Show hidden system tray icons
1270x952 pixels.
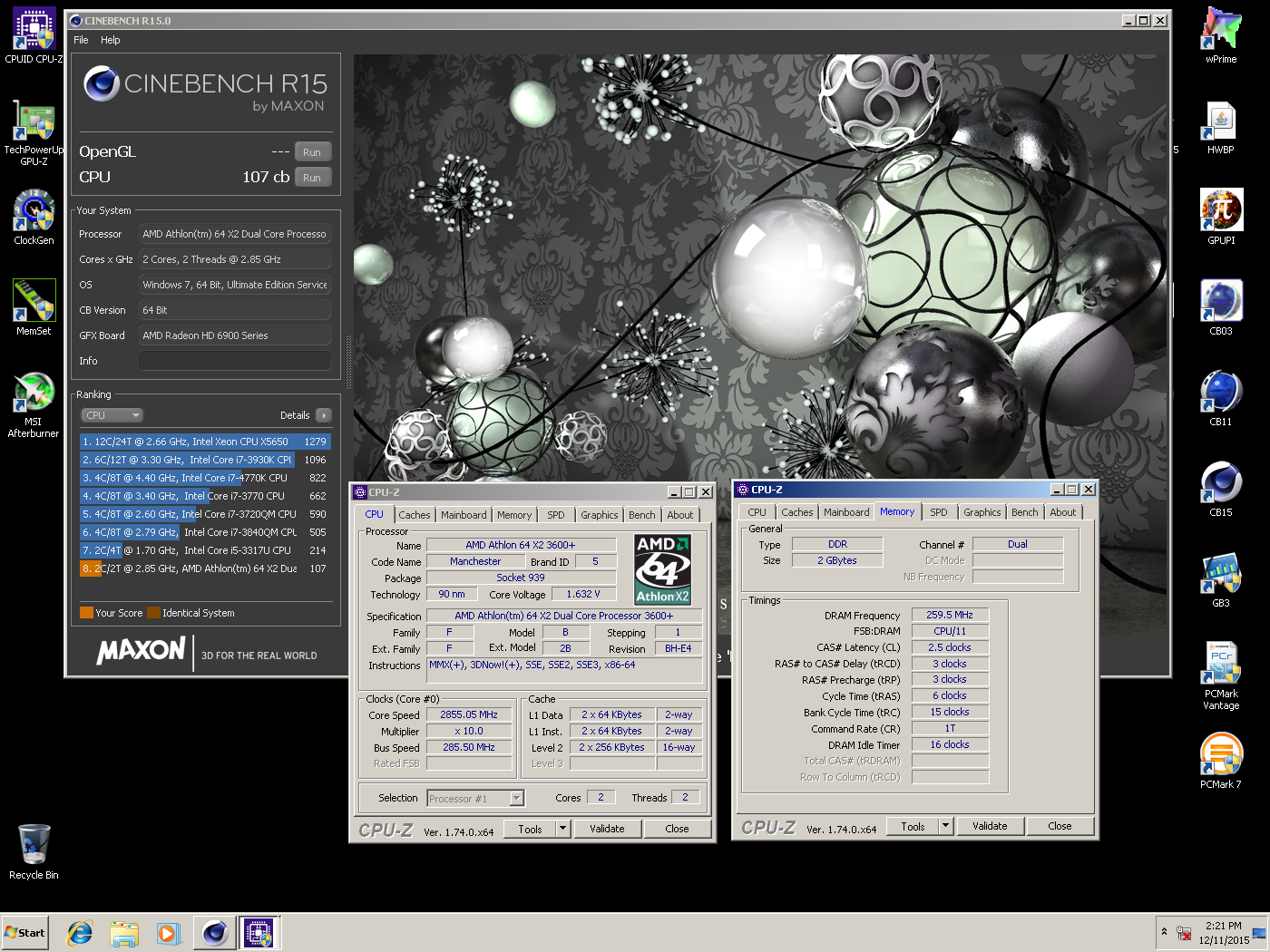[1164, 932]
